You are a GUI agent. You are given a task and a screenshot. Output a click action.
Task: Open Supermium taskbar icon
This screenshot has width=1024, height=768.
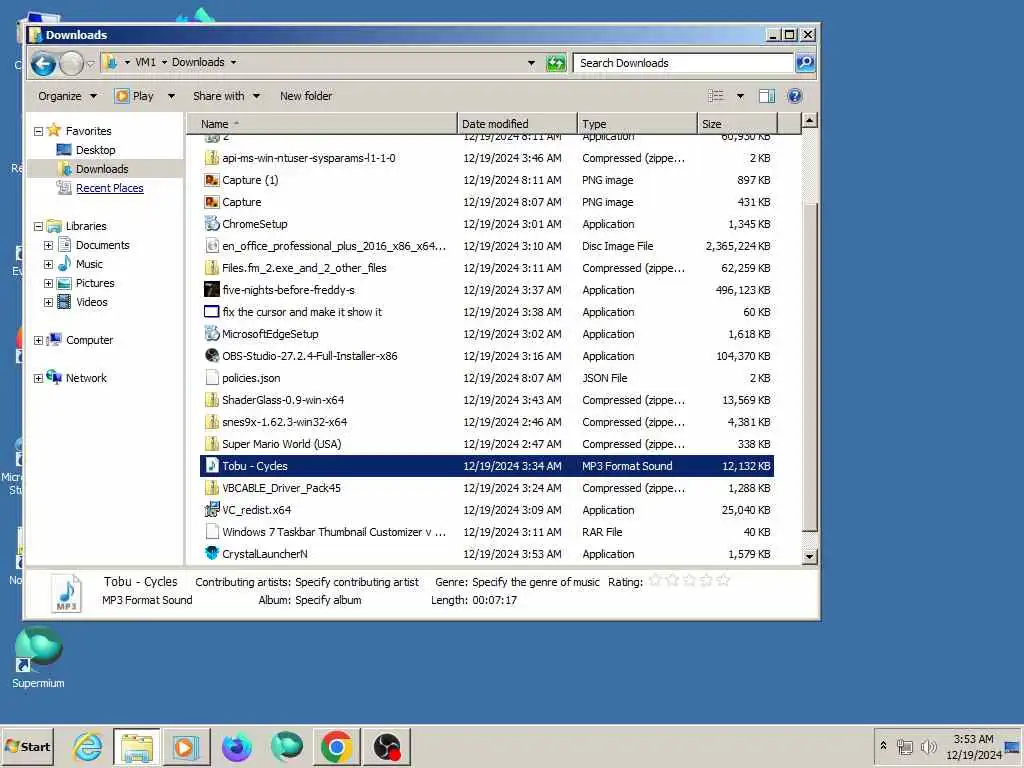(x=287, y=746)
